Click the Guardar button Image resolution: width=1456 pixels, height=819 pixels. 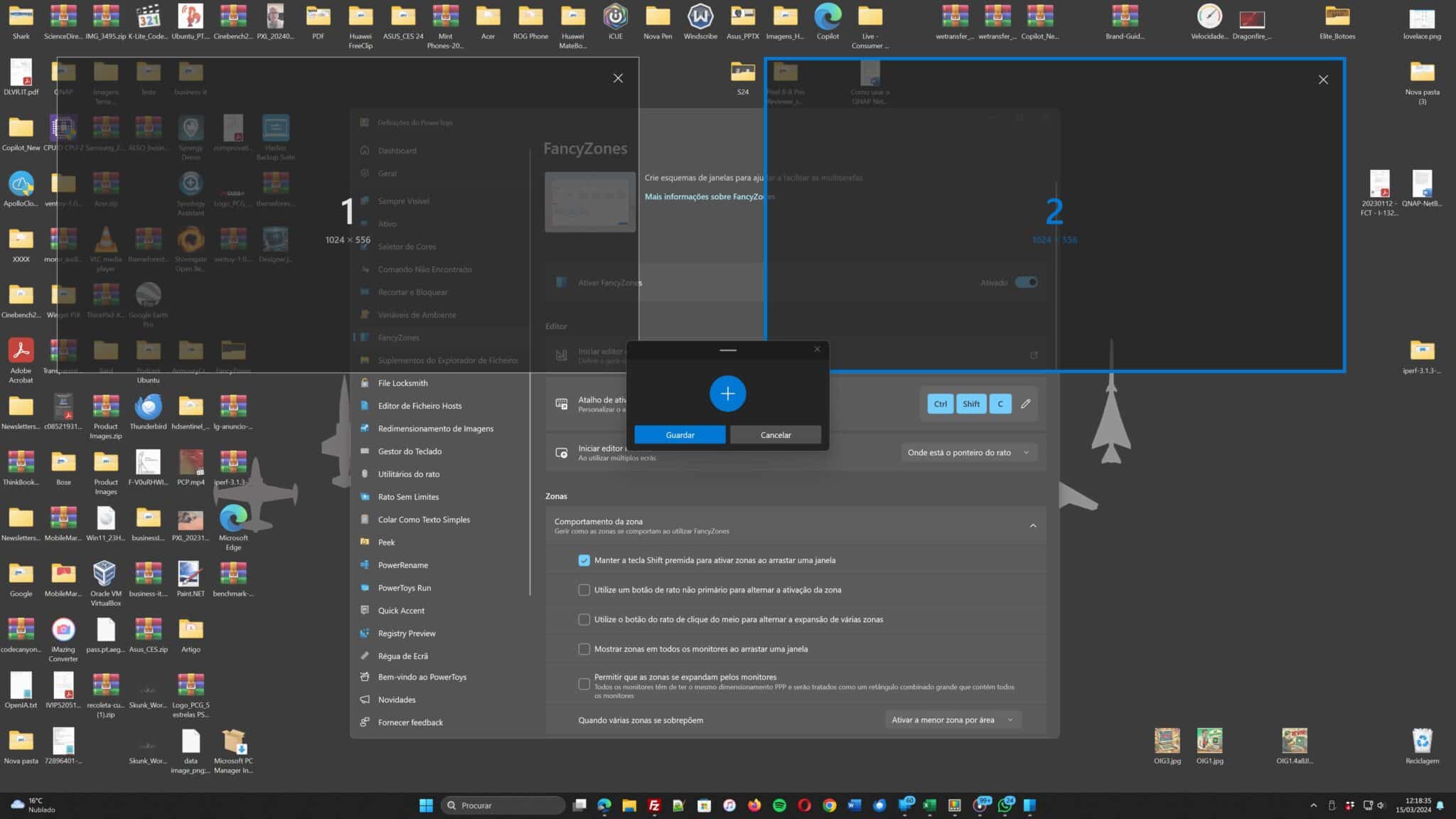(680, 435)
